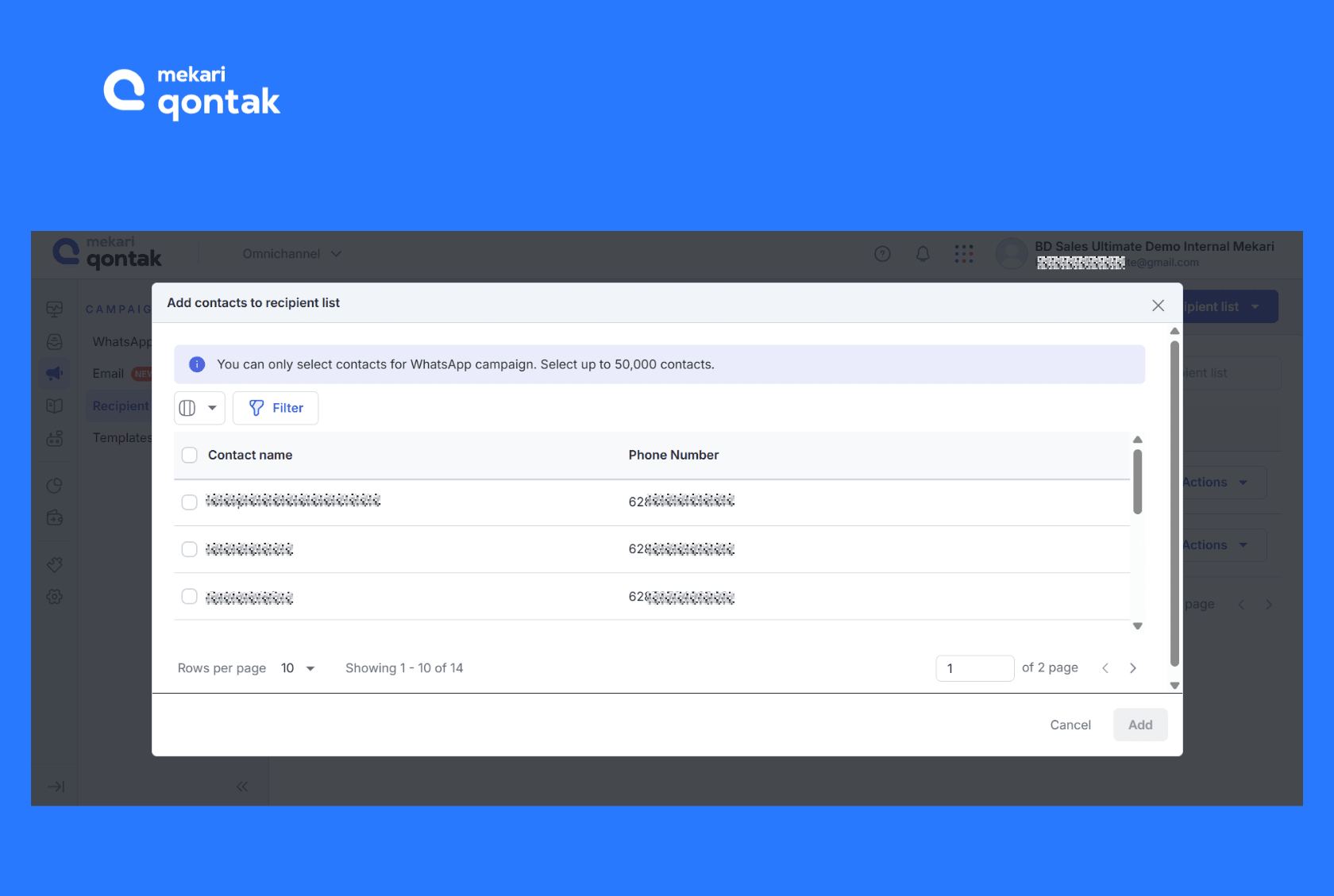Toggle the select-all Contact name checkbox
The height and width of the screenshot is (896, 1334).
(190, 455)
